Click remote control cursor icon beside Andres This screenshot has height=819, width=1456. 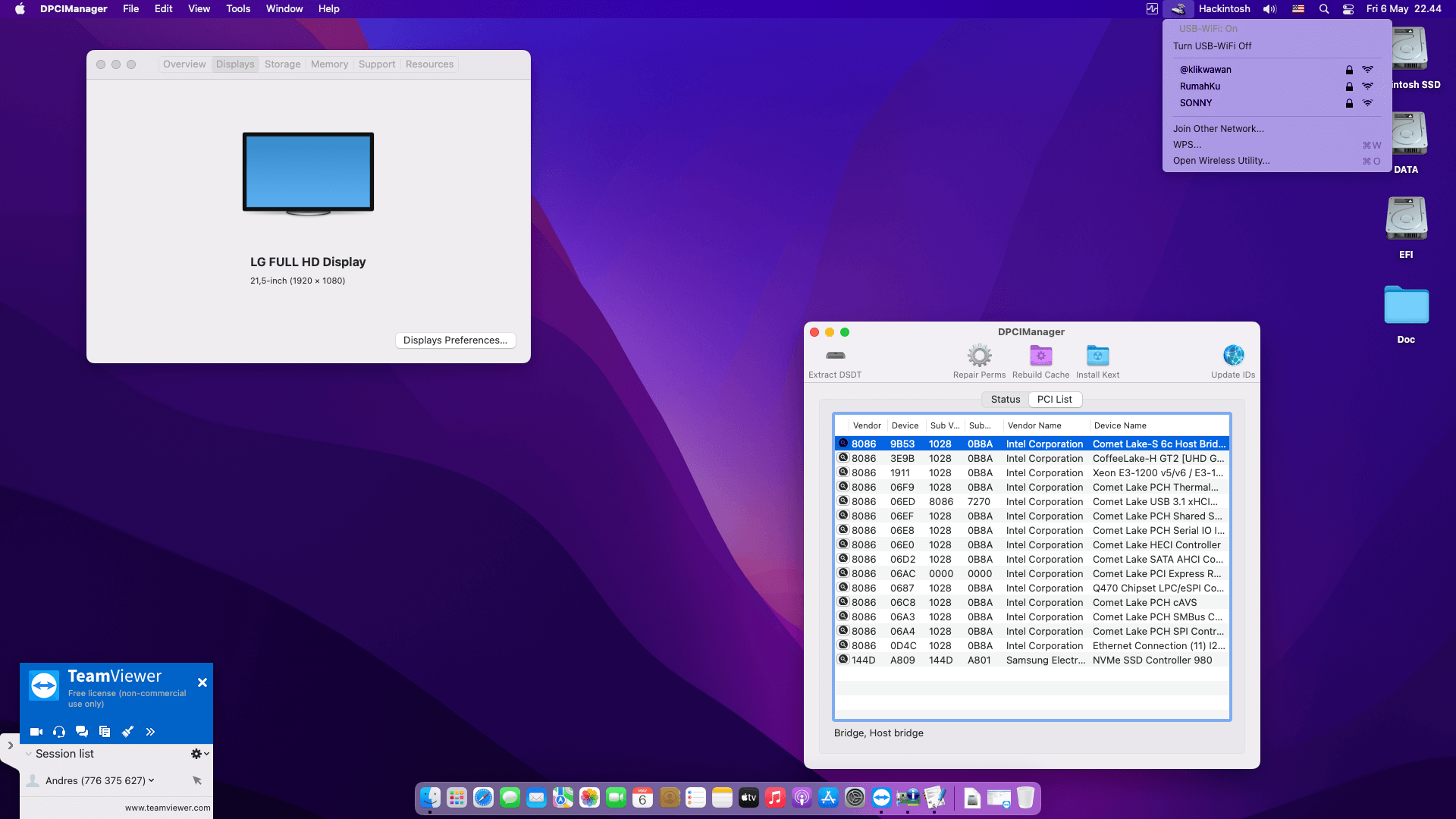tap(197, 780)
